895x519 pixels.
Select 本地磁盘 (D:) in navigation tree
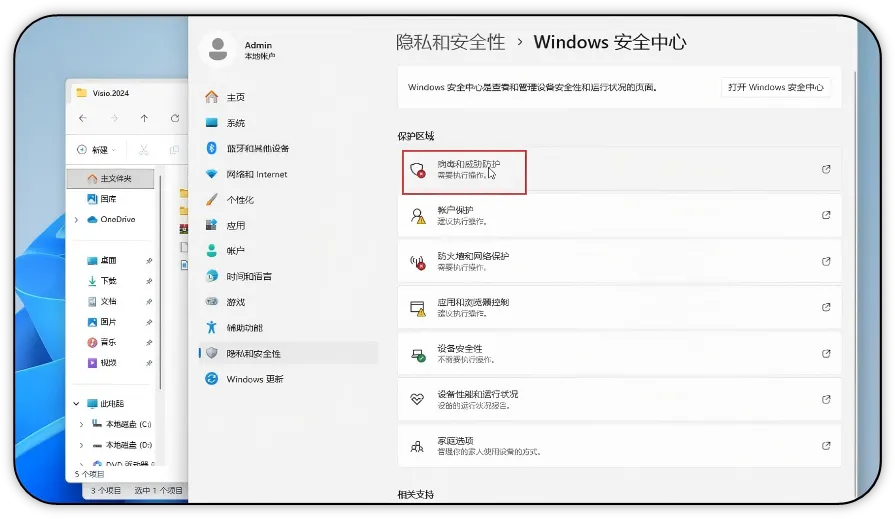coord(122,445)
